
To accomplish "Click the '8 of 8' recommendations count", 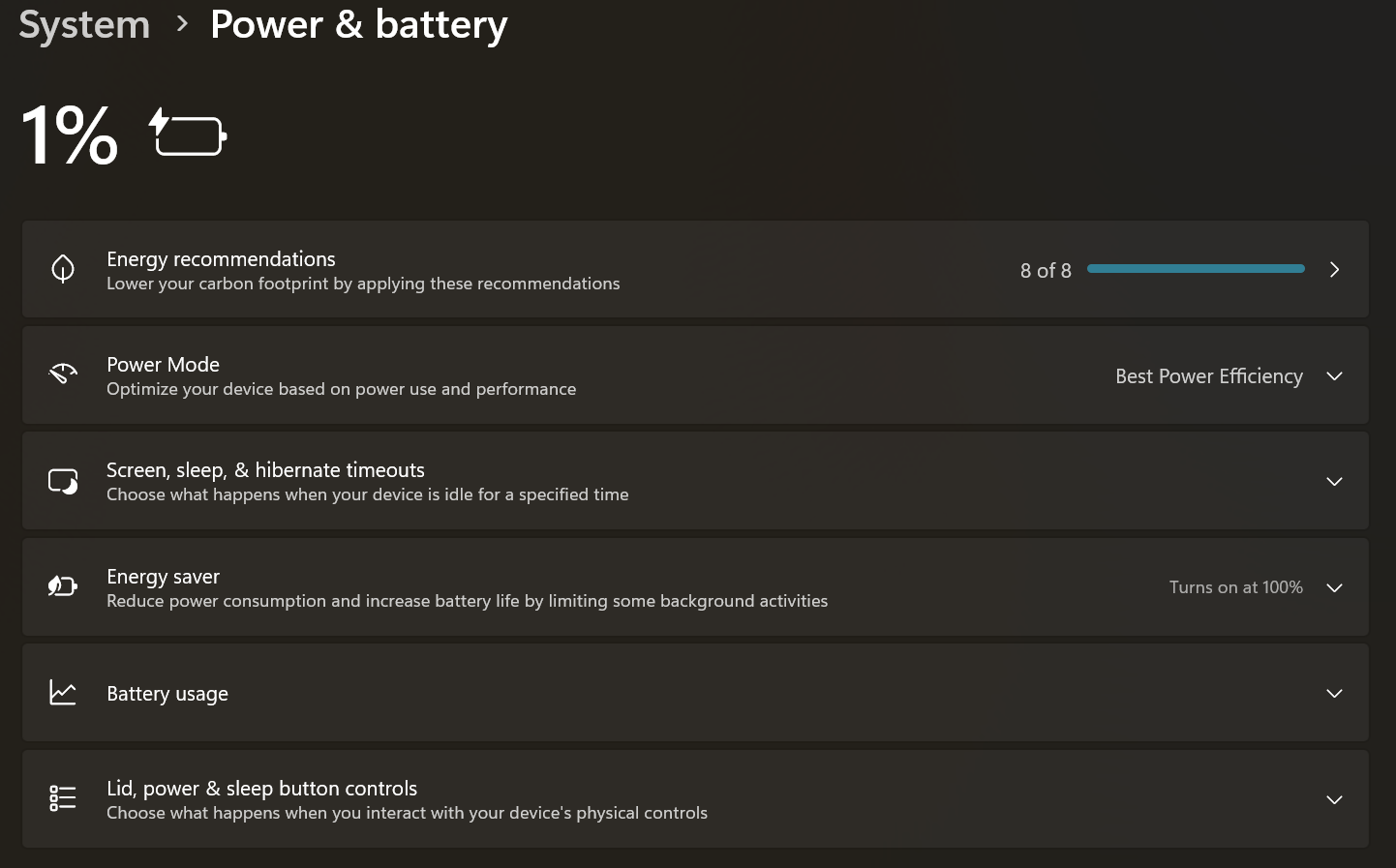I will pyautogui.click(x=1046, y=271).
